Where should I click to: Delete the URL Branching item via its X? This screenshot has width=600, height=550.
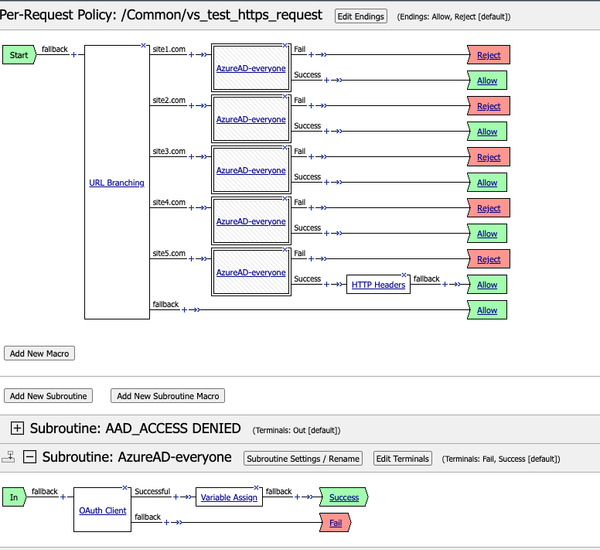click(x=145, y=46)
